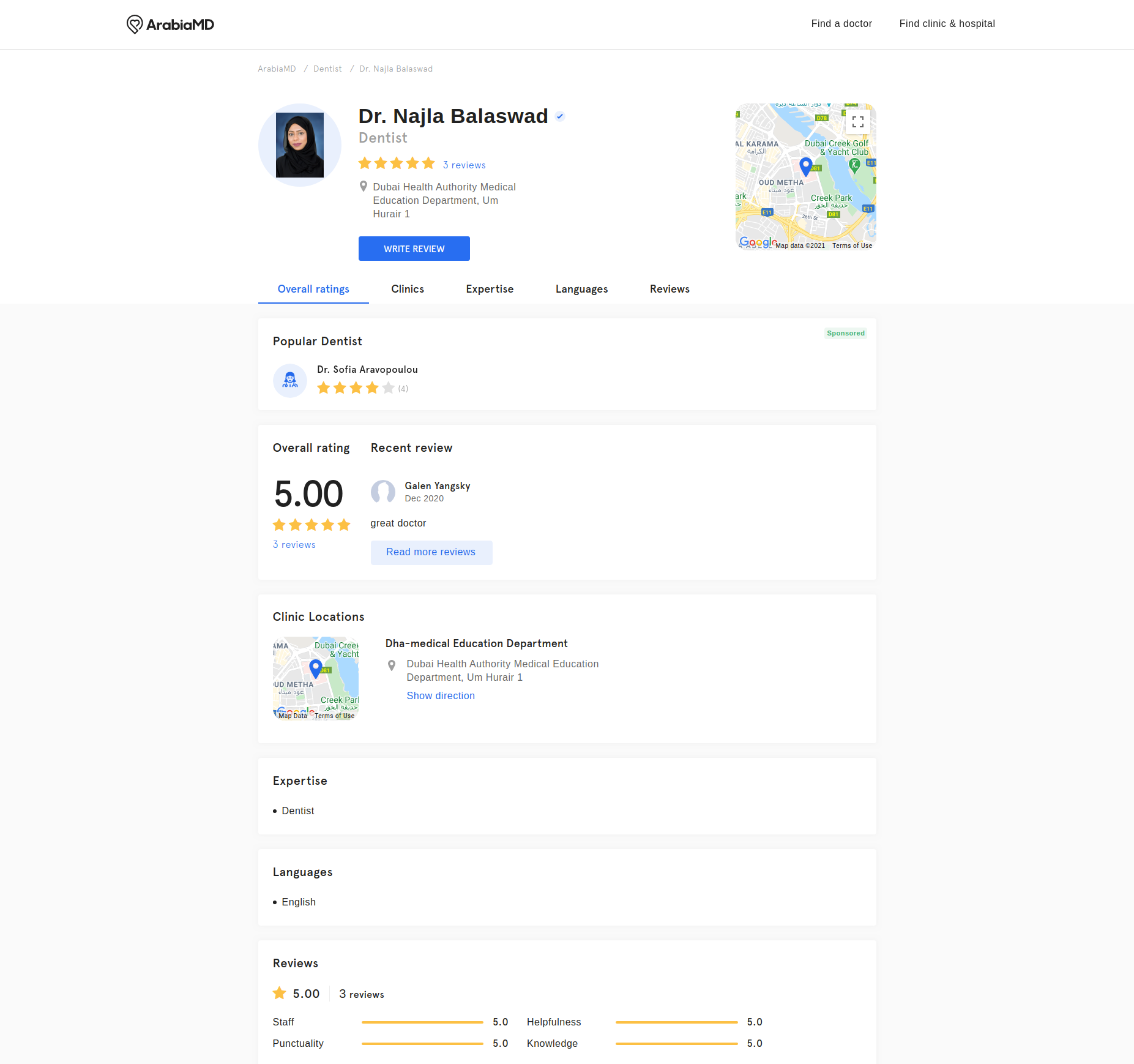
Task: Click the verified badge beside doctor name
Action: tap(559, 116)
